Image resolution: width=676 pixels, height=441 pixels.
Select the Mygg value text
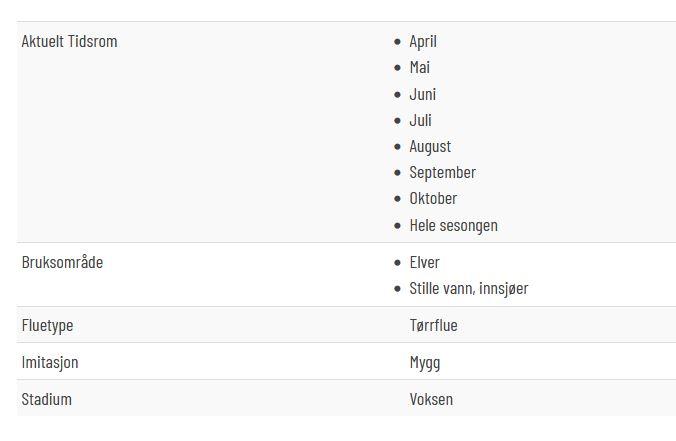(x=425, y=363)
